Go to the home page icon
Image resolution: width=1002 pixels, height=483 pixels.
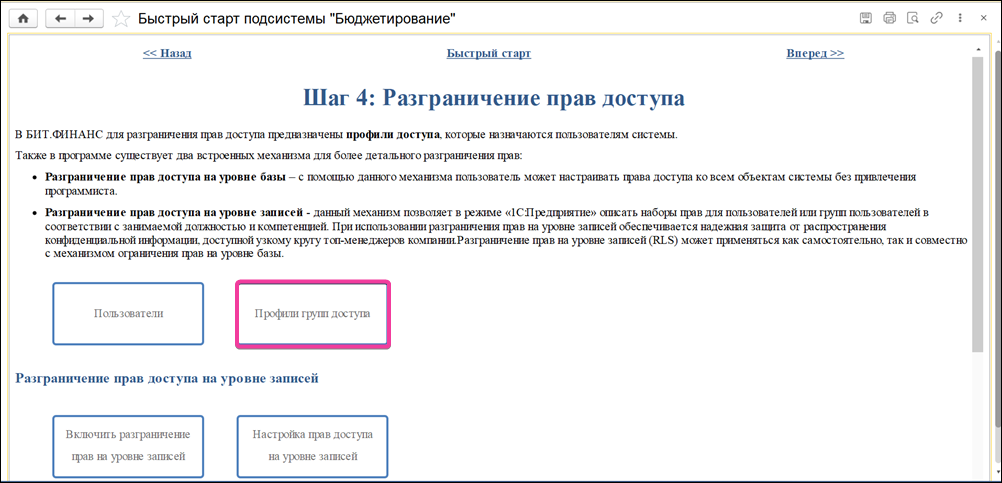tap(23, 19)
